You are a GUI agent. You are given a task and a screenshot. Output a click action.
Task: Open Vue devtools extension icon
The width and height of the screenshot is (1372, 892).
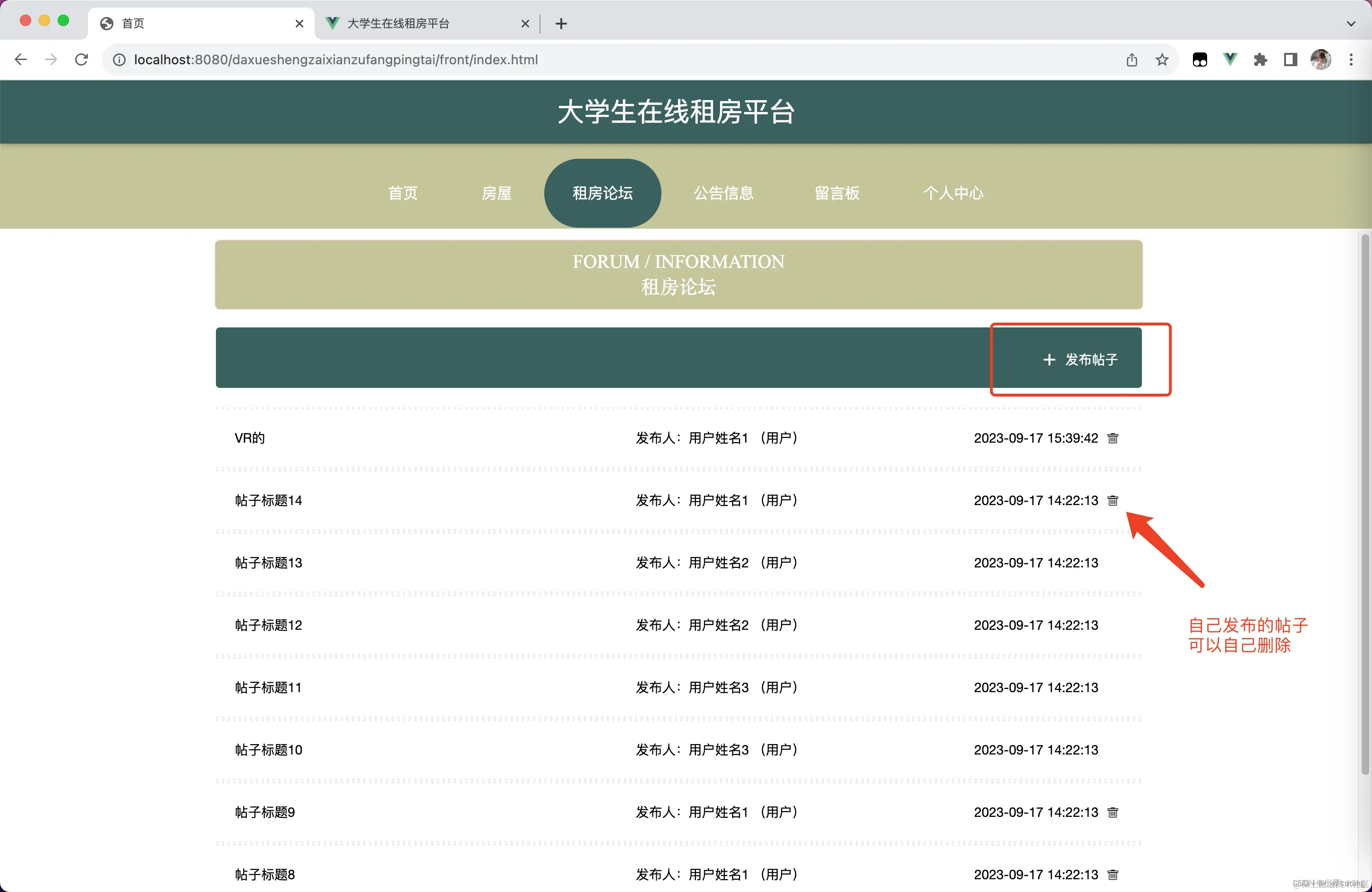pos(1230,60)
